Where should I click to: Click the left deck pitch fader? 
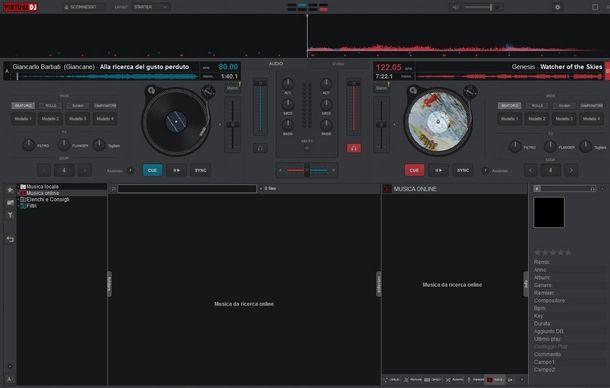pyautogui.click(x=233, y=125)
